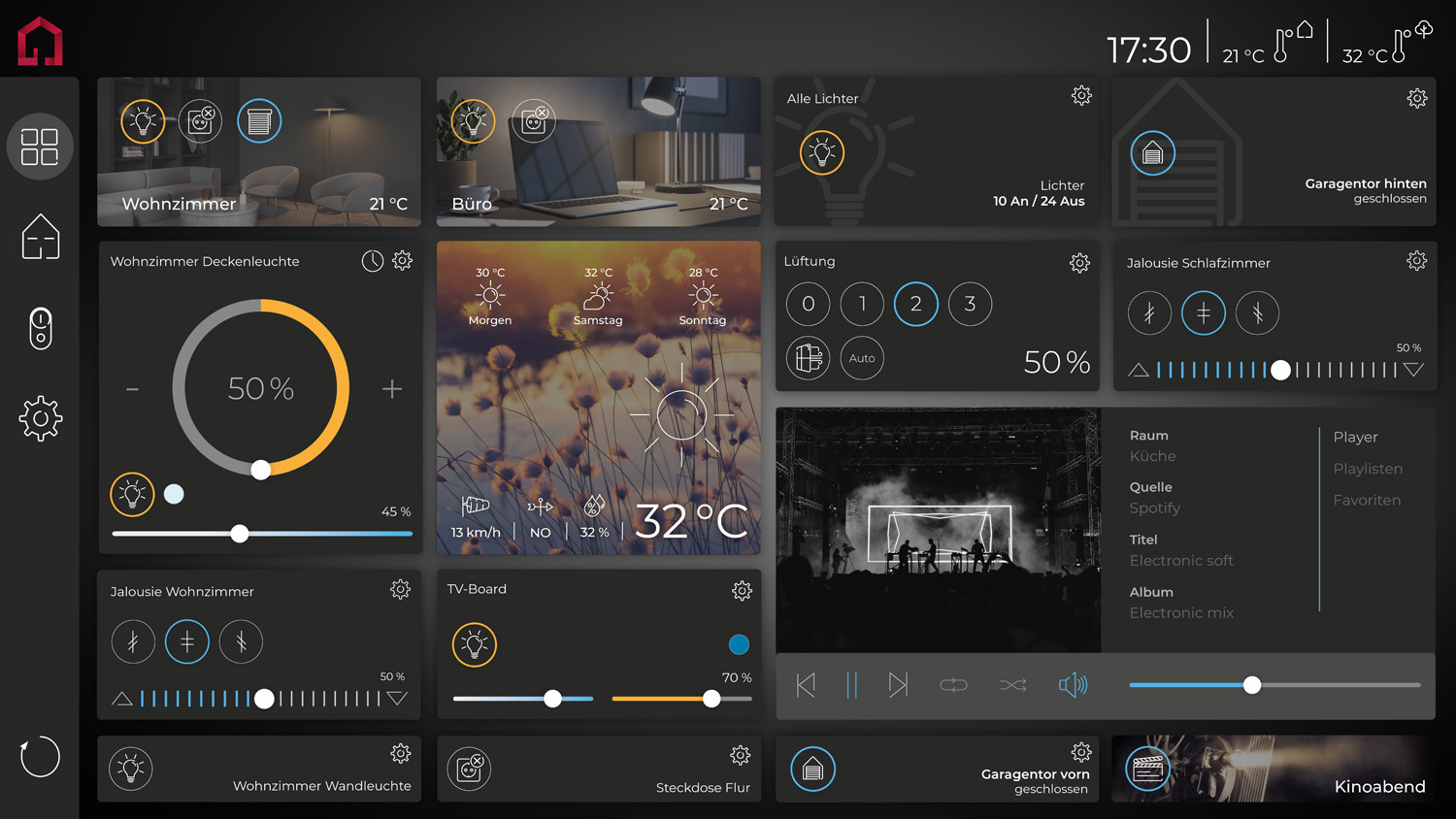Image resolution: width=1456 pixels, height=819 pixels.
Task: Open settings via the sidebar gear icon
Action: point(40,419)
